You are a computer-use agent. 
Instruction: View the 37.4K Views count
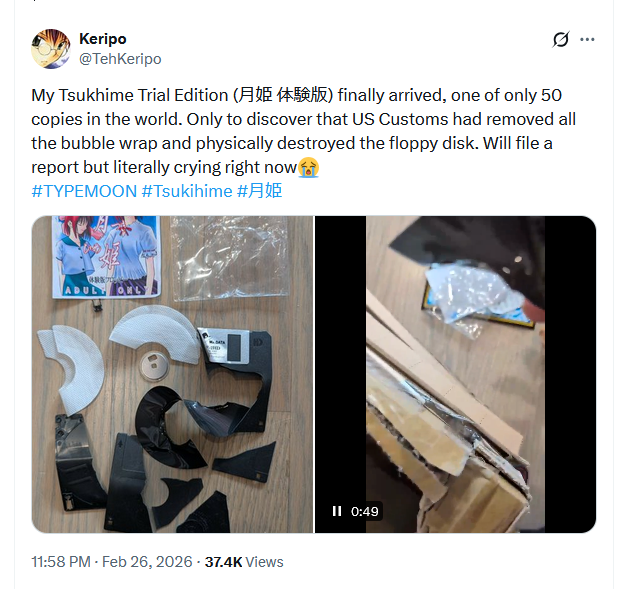[244, 562]
